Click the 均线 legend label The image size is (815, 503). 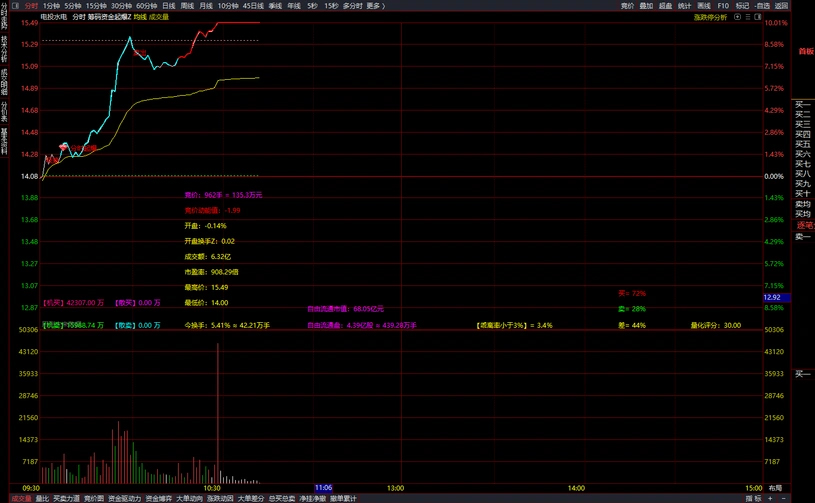(x=140, y=17)
